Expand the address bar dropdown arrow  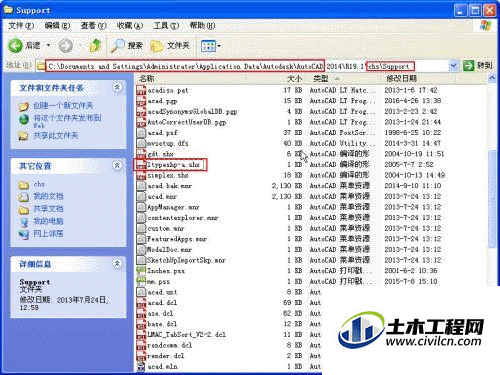click(x=453, y=66)
